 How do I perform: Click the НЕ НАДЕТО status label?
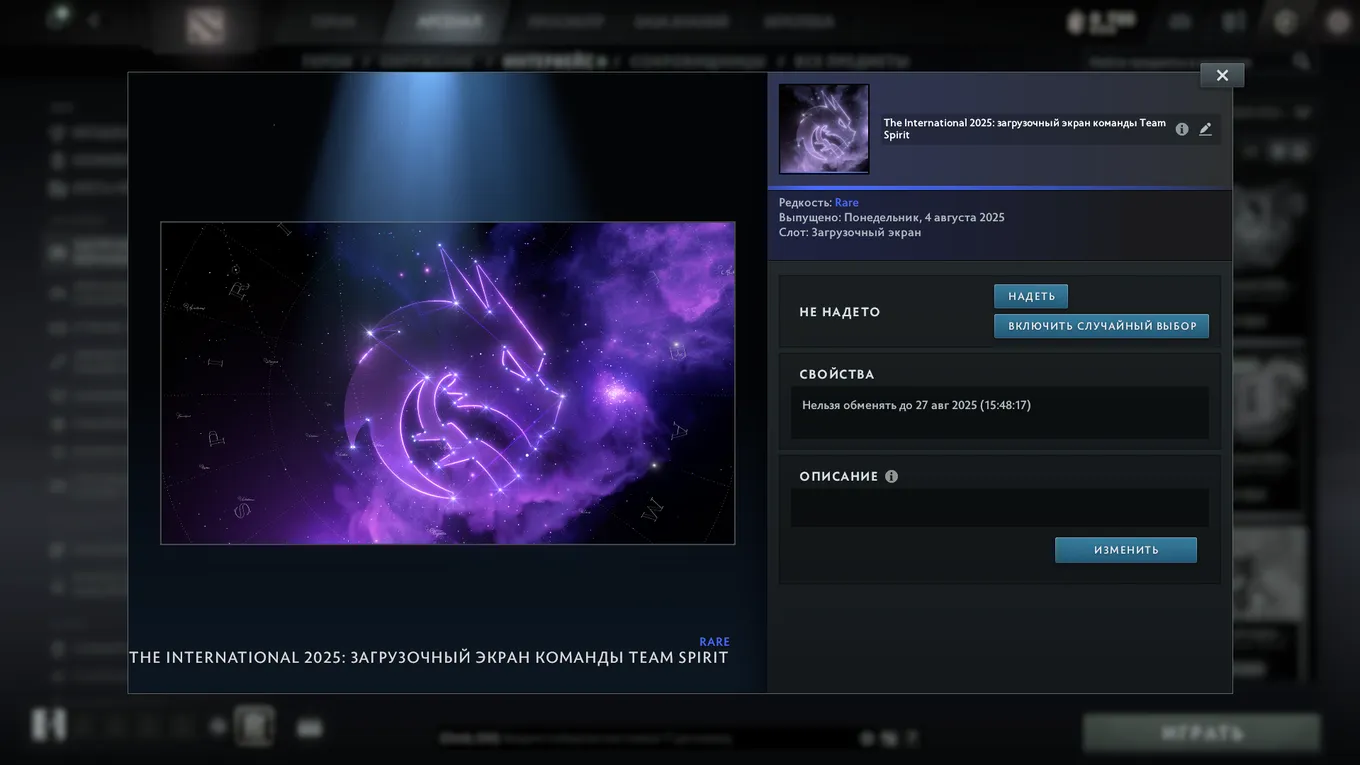[x=840, y=312]
